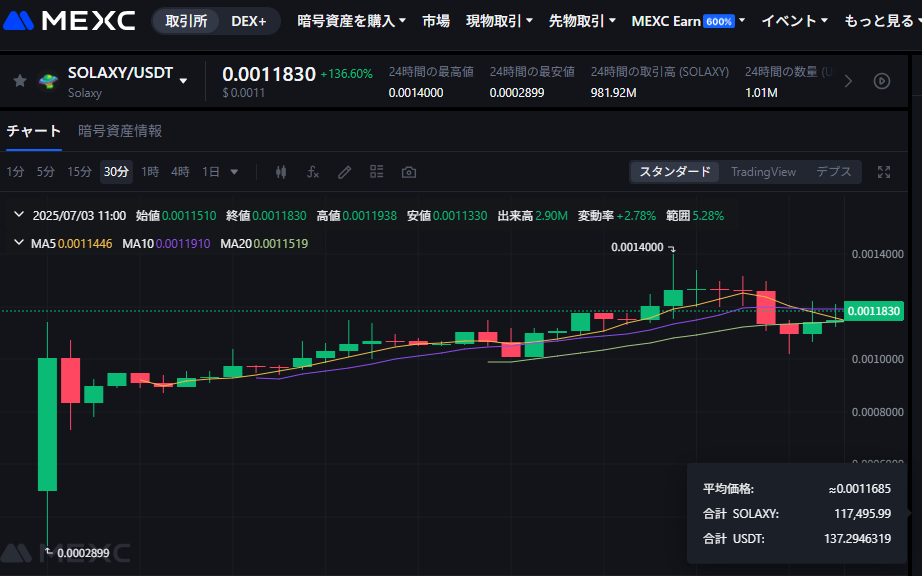Show the デプス depth chart

833,172
